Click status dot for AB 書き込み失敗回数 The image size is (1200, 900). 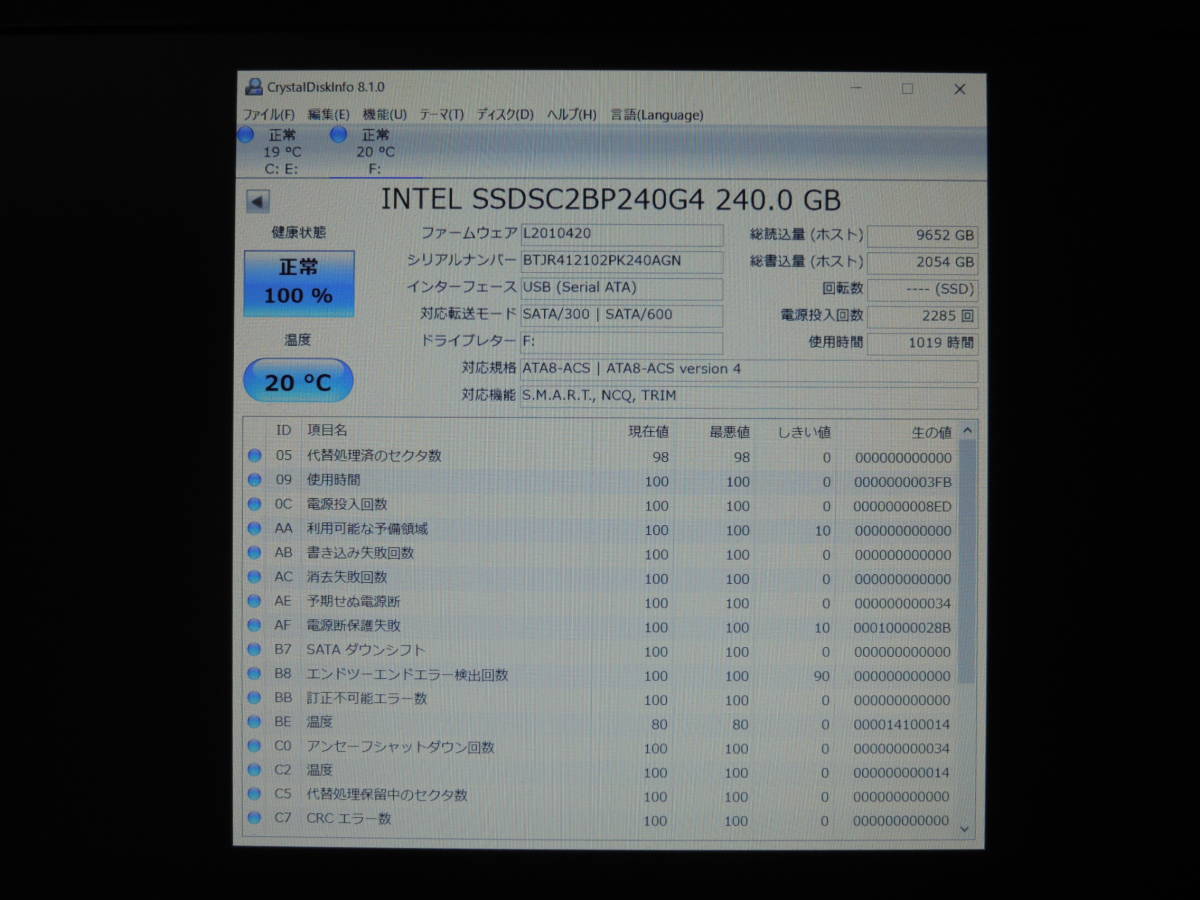point(254,554)
